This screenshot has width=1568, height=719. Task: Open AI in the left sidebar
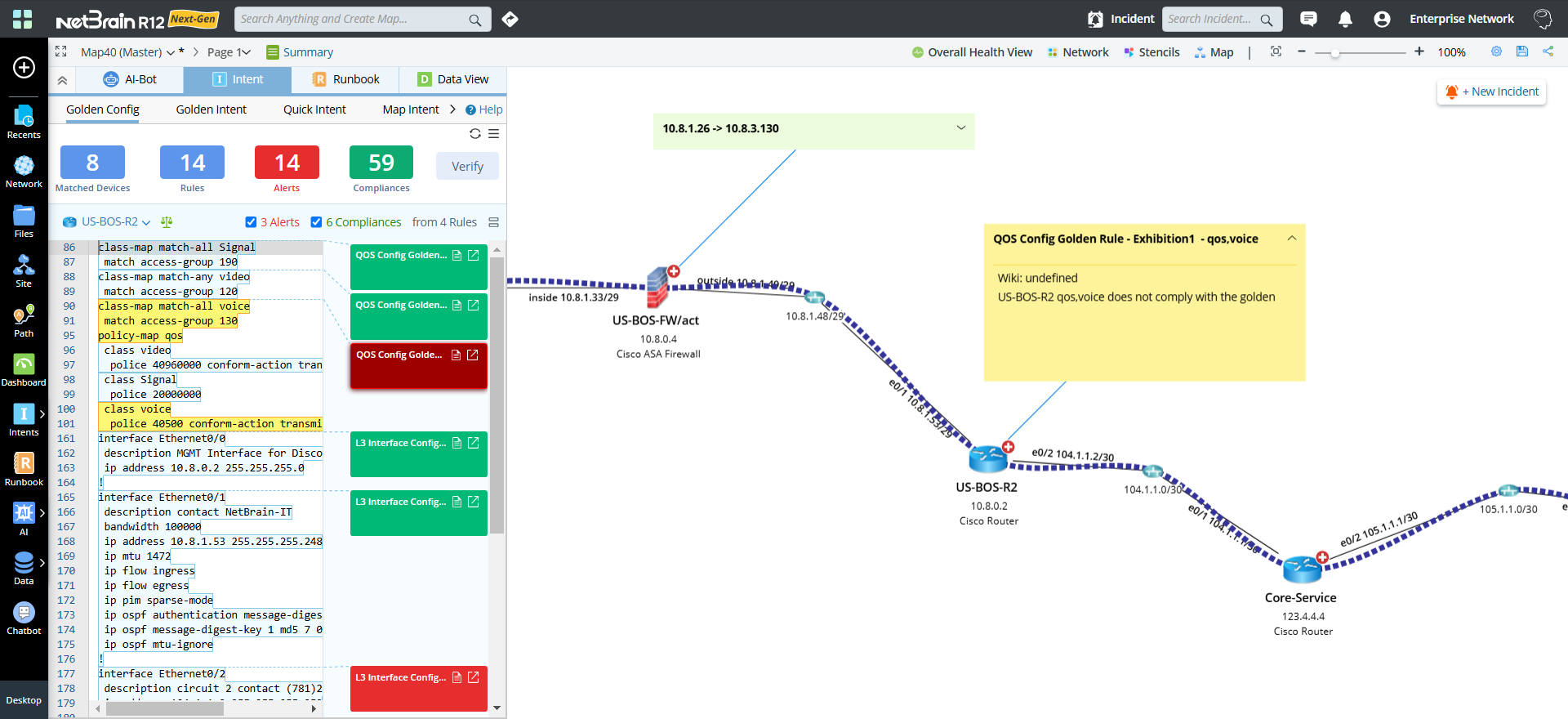[24, 520]
